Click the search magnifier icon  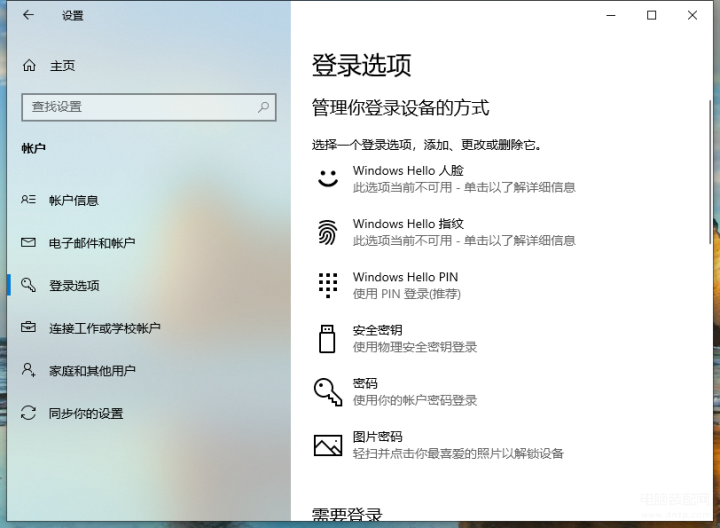coord(264,107)
